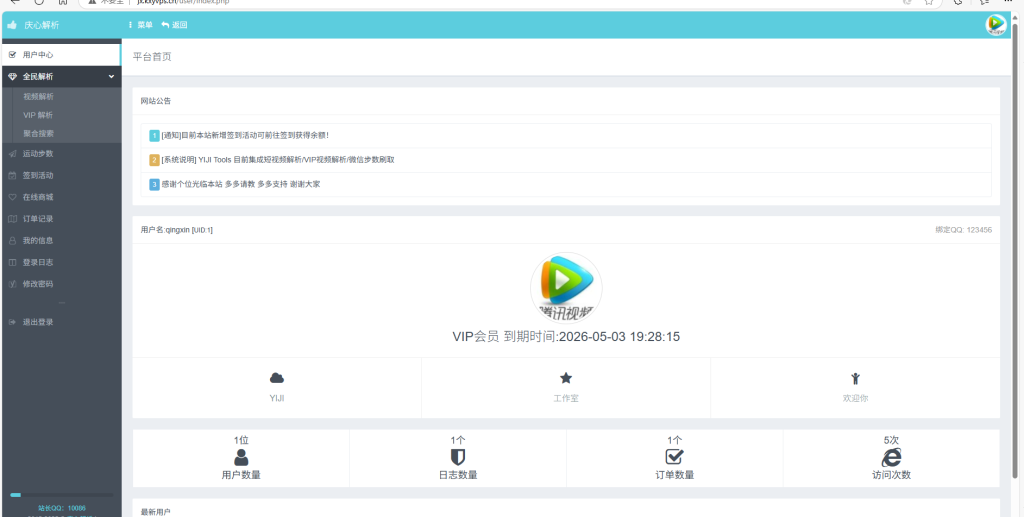Click the blue number 1 announcement badge

(154, 135)
